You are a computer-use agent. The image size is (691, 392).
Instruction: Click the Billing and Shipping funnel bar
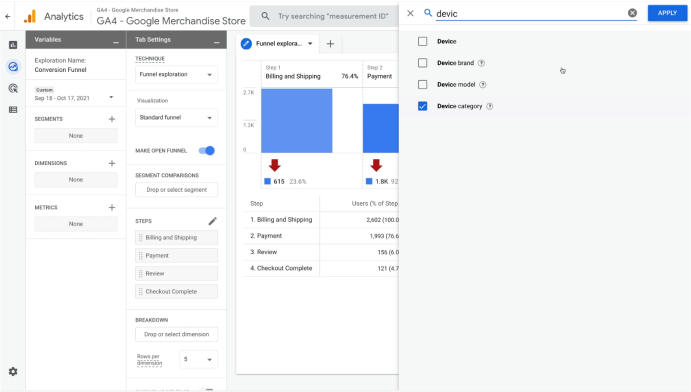[x=297, y=121]
